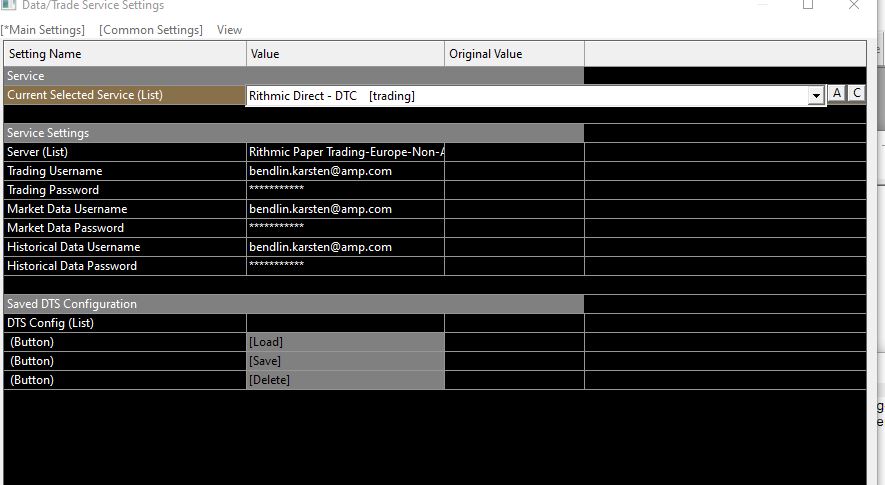Image resolution: width=885 pixels, height=485 pixels.
Task: Edit the Trading Password value field
Action: click(345, 190)
